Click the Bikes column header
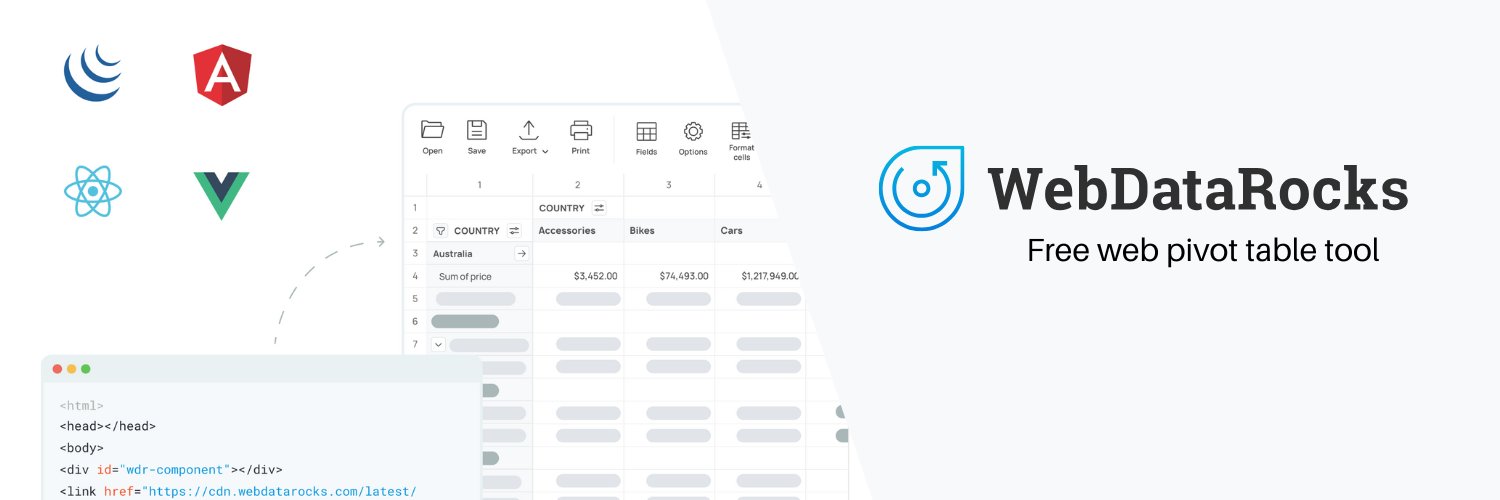 (643, 231)
